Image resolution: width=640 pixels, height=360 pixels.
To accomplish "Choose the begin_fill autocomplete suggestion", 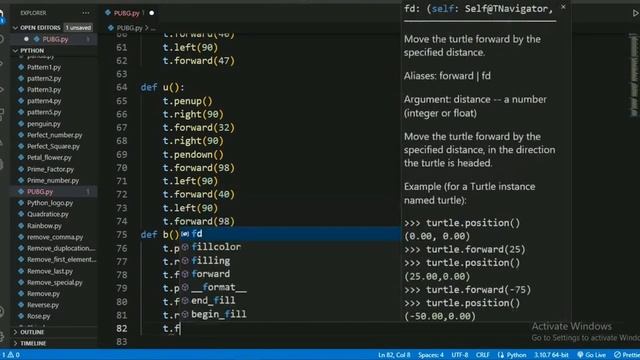I will (290, 314).
